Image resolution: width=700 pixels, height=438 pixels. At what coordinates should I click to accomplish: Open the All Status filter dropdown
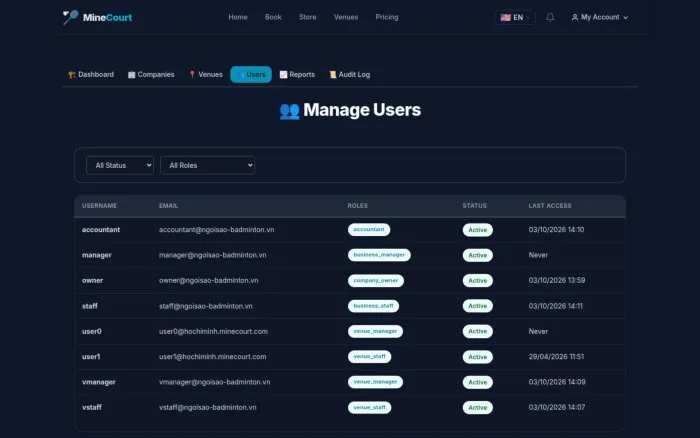pos(120,165)
